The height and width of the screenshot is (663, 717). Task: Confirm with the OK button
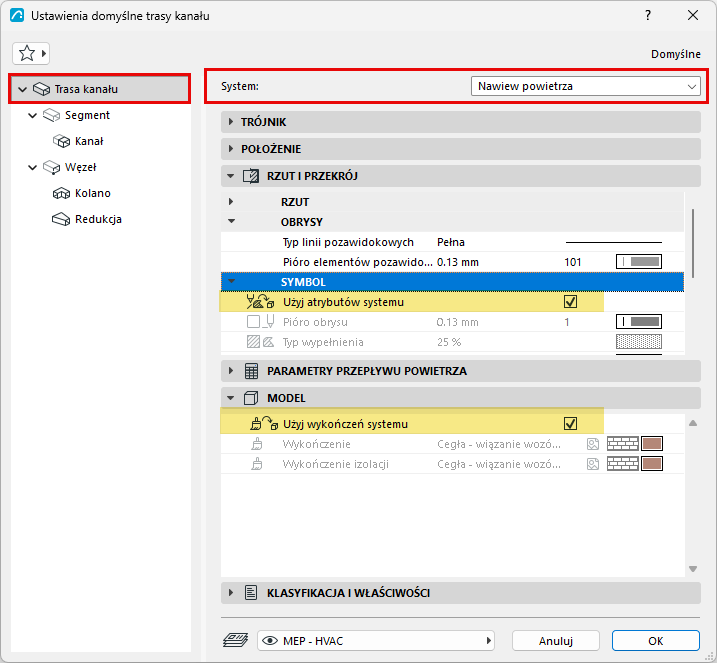[x=656, y=641]
